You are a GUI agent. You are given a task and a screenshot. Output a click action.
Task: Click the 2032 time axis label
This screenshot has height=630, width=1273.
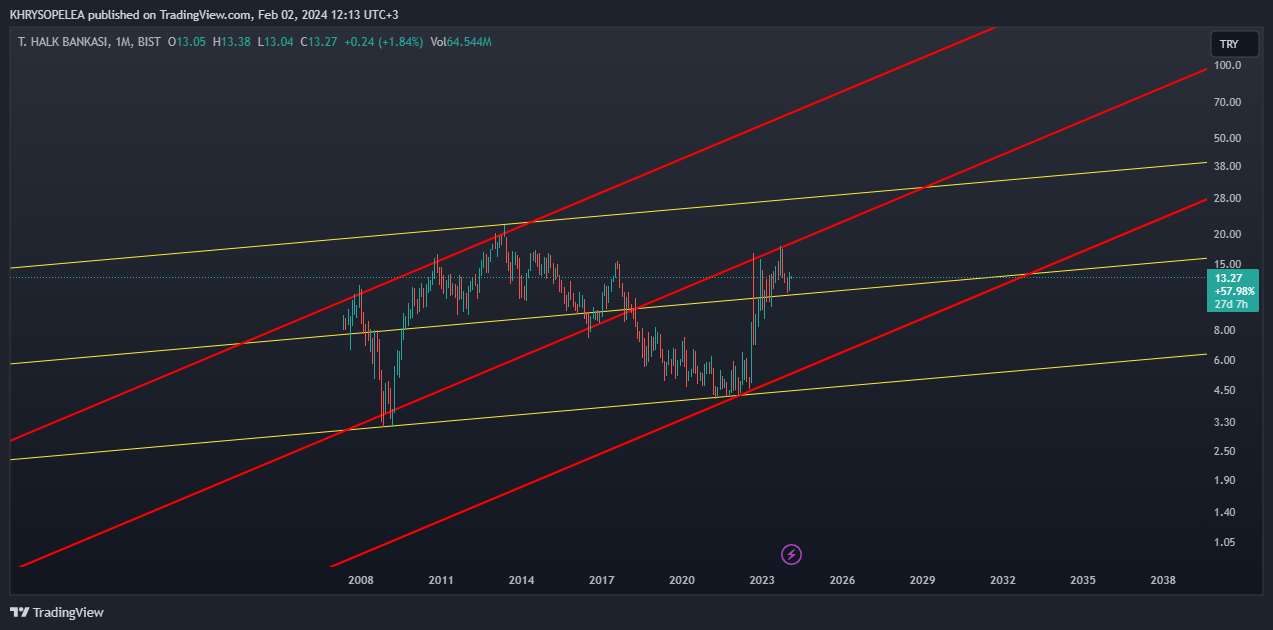1003,580
